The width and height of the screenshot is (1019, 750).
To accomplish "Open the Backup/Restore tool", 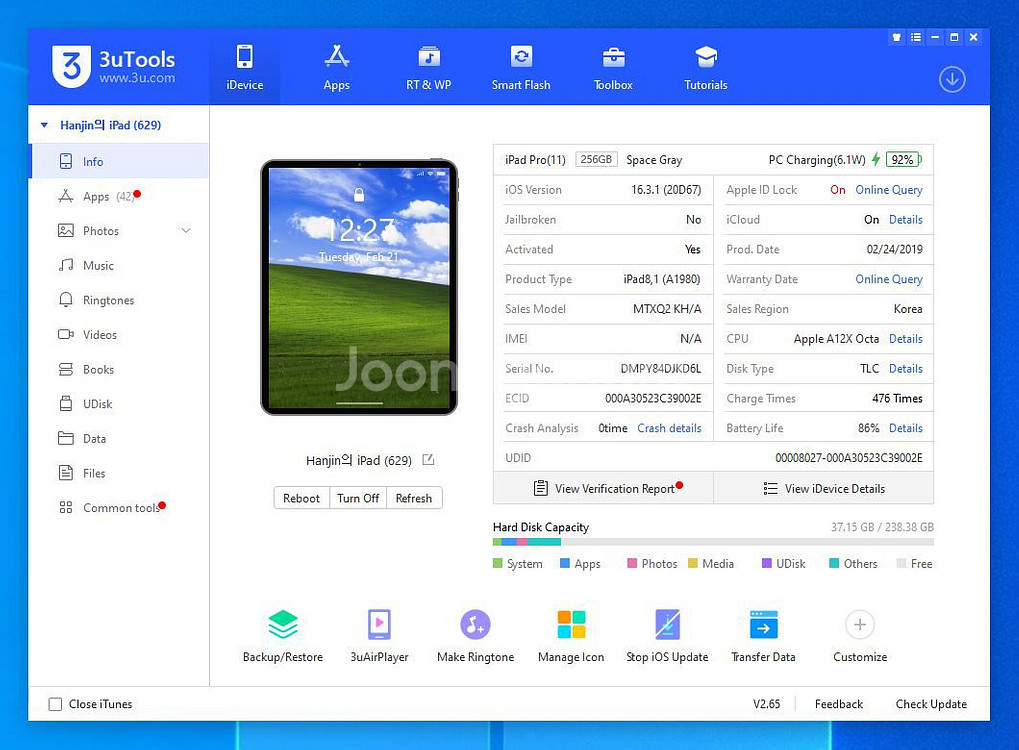I will pyautogui.click(x=282, y=633).
